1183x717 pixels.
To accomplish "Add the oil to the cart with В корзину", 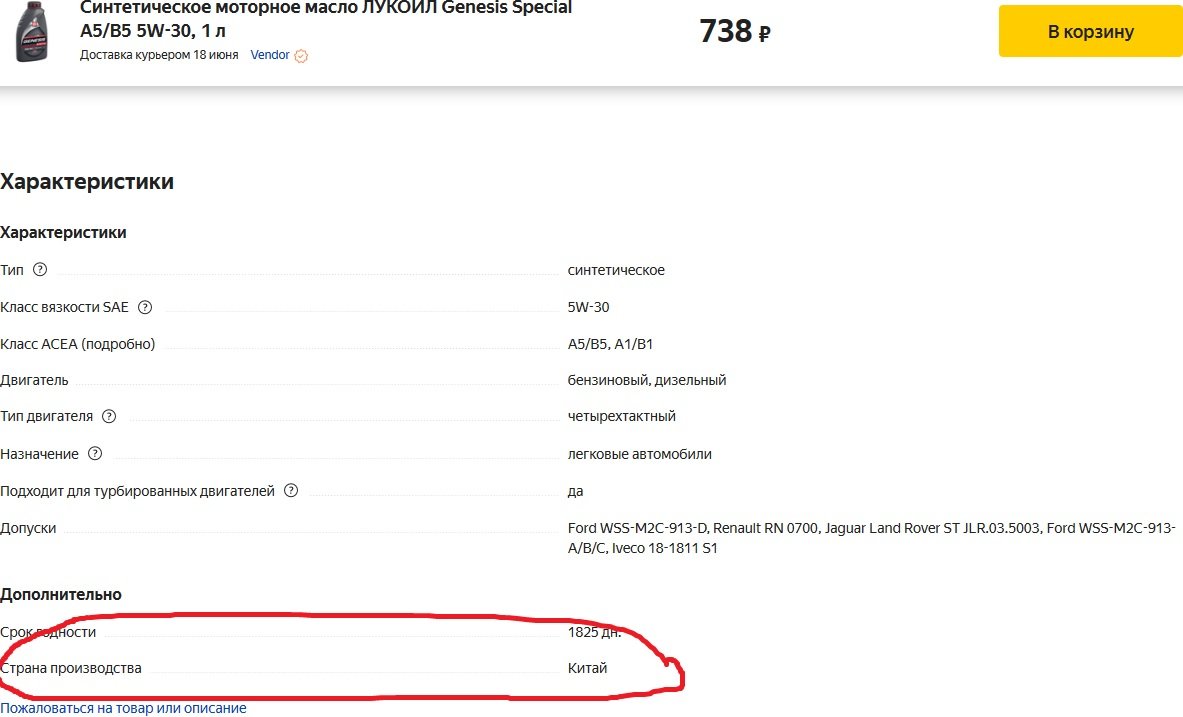I will (1090, 32).
